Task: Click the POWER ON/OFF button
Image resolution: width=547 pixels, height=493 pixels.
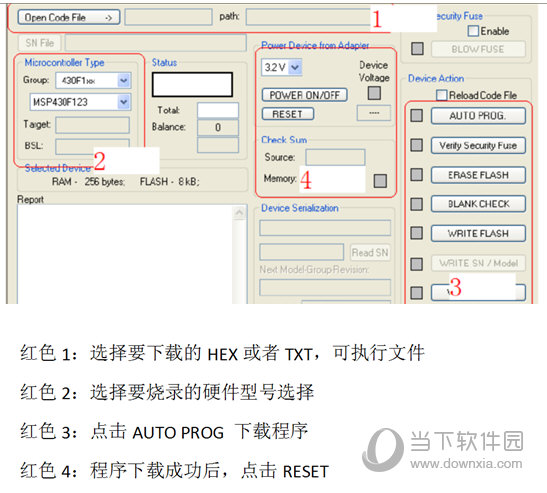Action: (305, 95)
